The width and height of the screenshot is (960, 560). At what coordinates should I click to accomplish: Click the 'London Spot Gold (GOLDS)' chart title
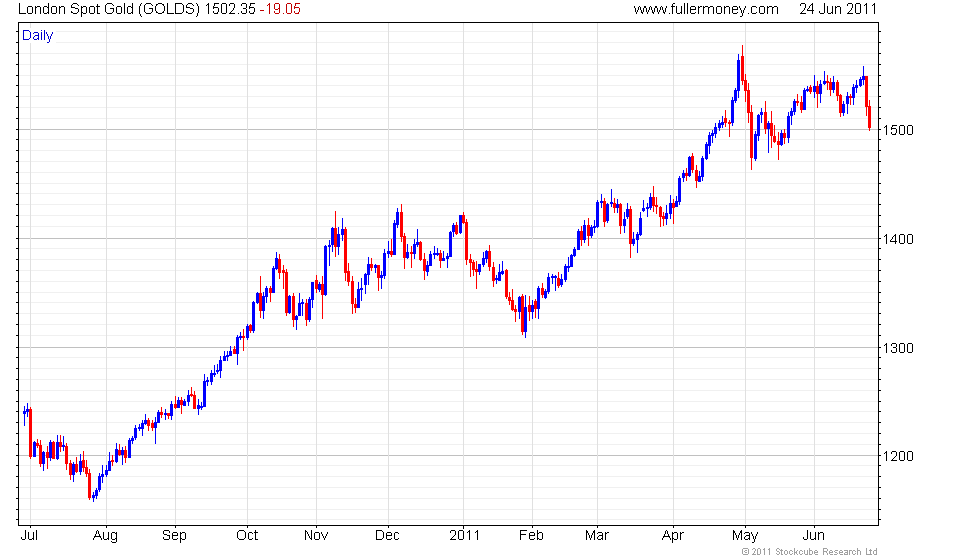pos(109,9)
